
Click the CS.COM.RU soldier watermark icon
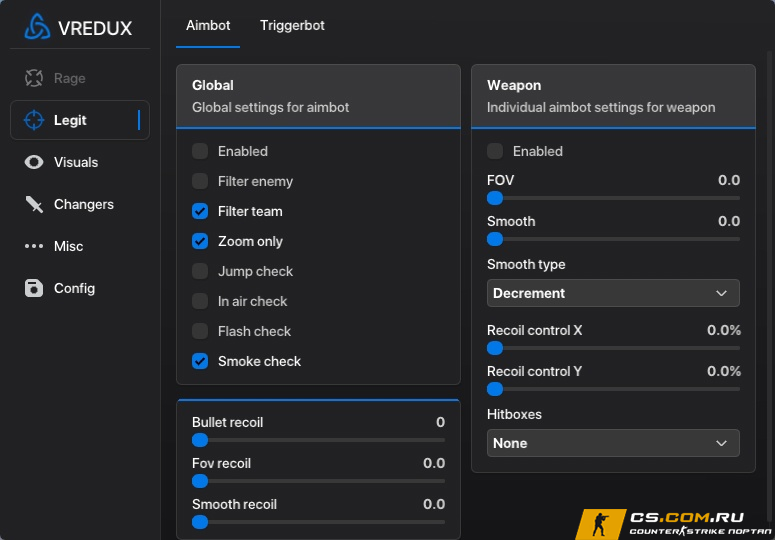601,524
